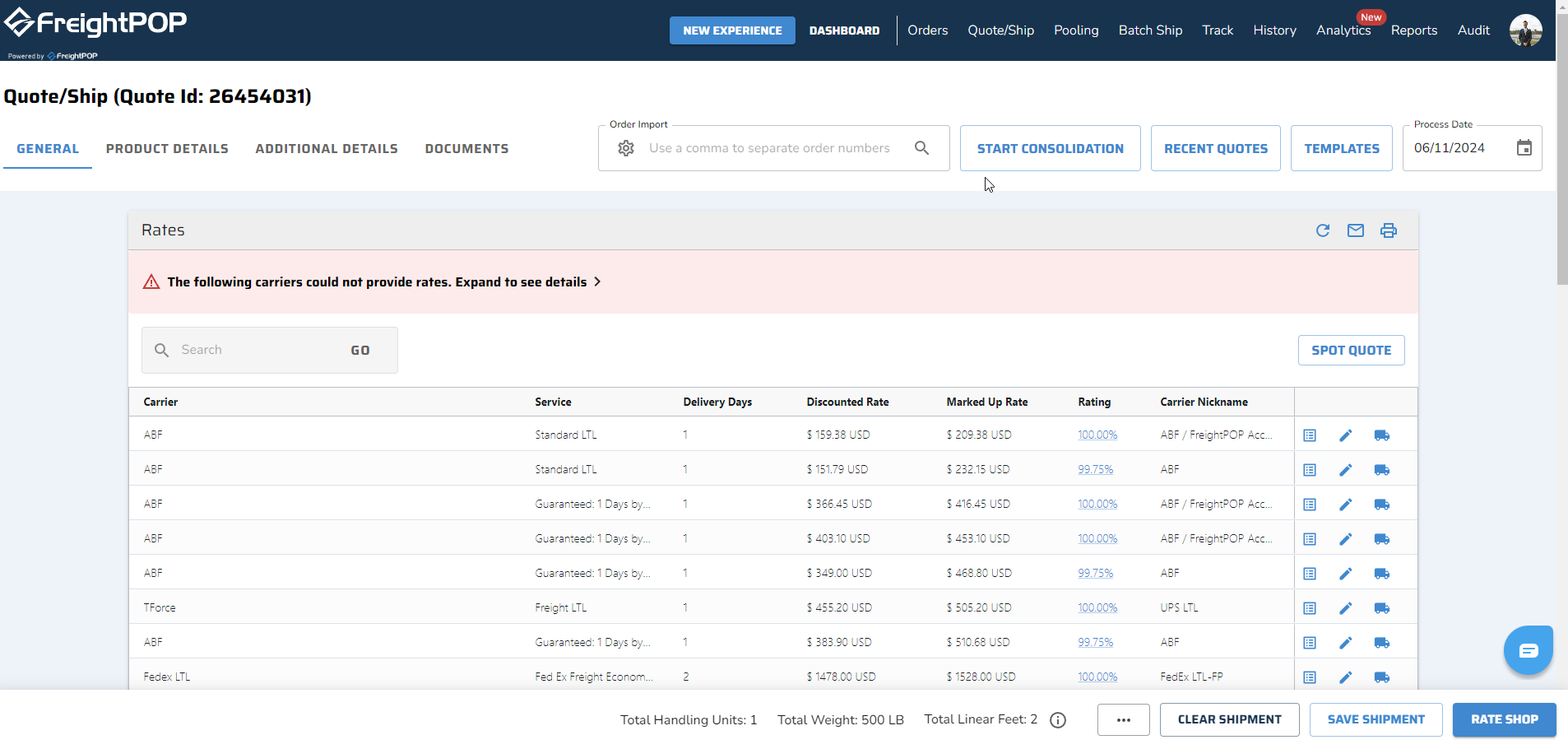
Task: Open Reports in navigation
Action: [1414, 30]
